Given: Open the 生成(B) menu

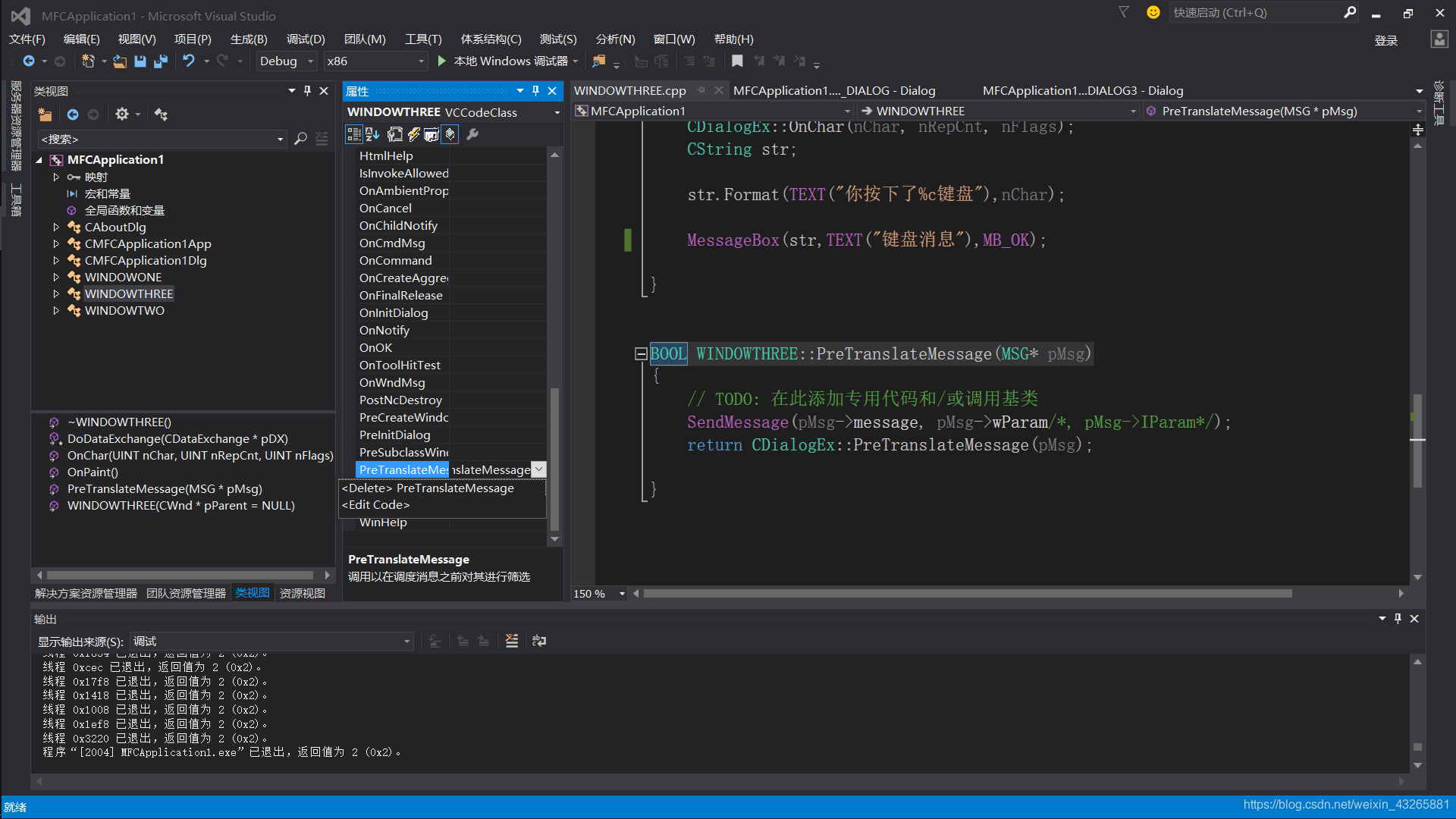Looking at the screenshot, I should (x=249, y=39).
